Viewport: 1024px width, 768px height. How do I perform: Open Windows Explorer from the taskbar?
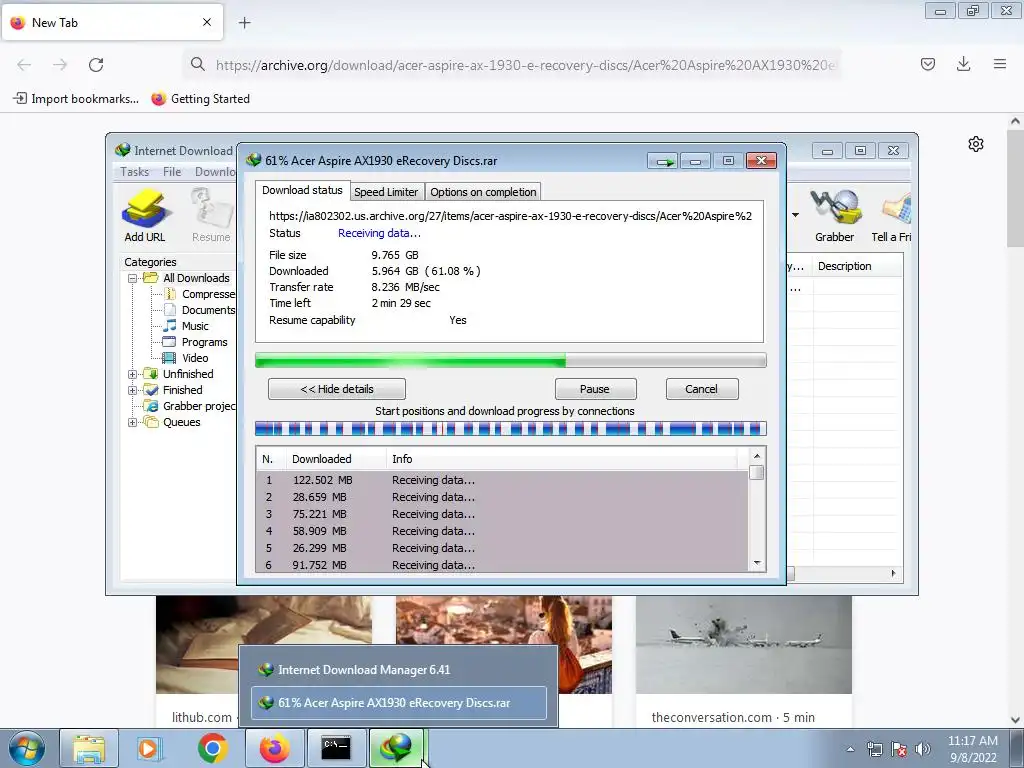point(89,748)
